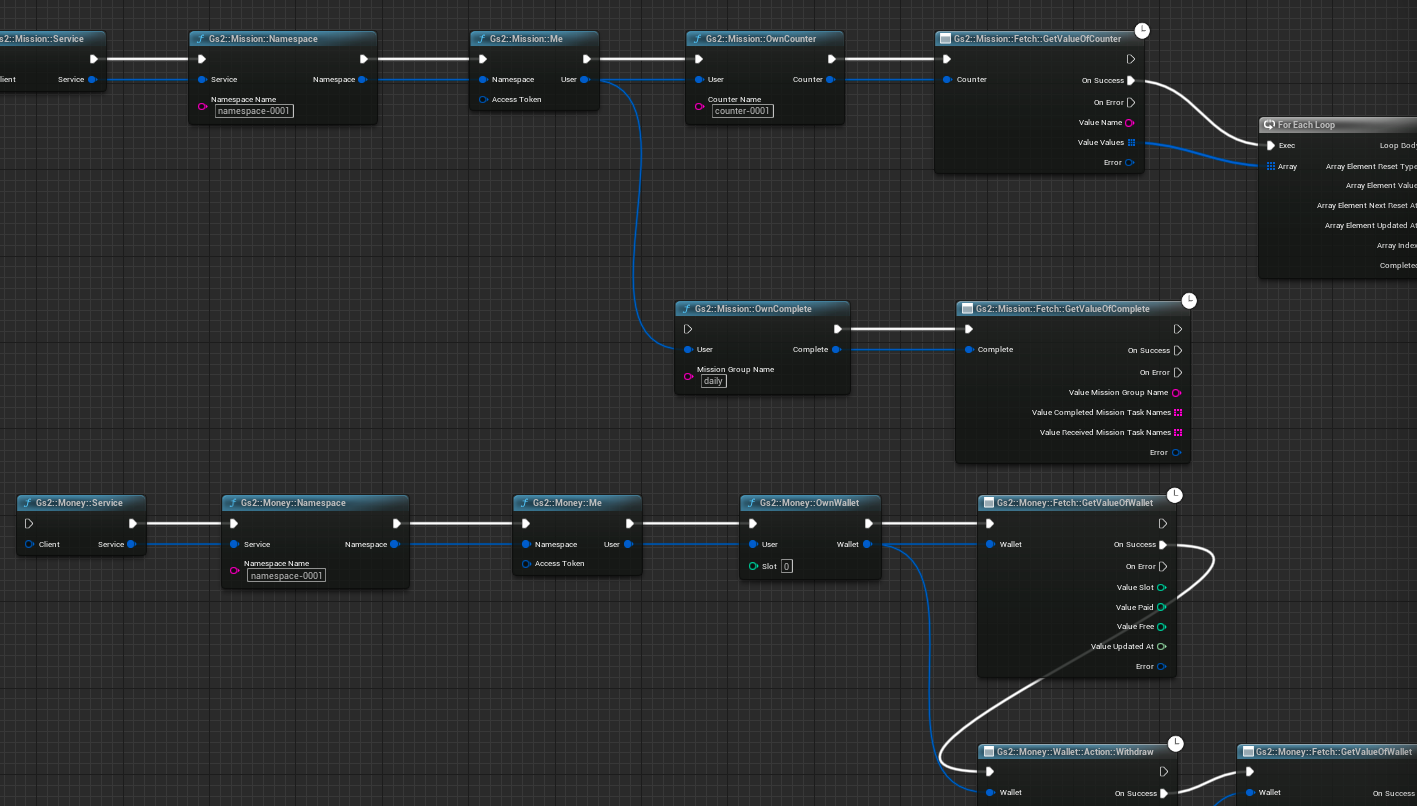The width and height of the screenshot is (1417, 806).
Task: Select Gs2::Money::Wallet::Action::Withdraw node header
Action: (x=1077, y=751)
